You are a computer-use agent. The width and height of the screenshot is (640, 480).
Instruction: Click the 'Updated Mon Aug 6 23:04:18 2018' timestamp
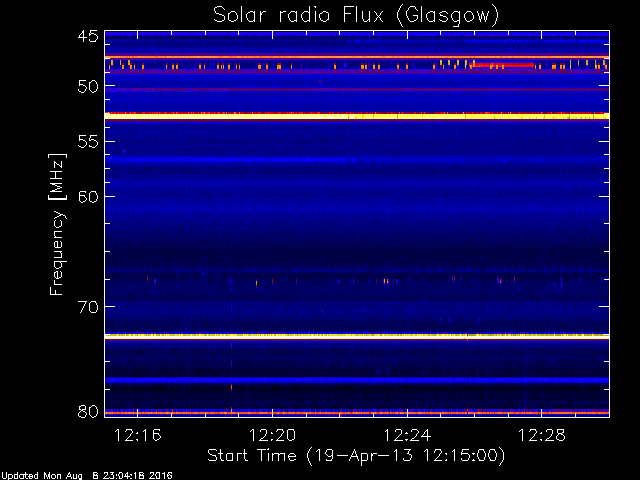(x=87, y=476)
